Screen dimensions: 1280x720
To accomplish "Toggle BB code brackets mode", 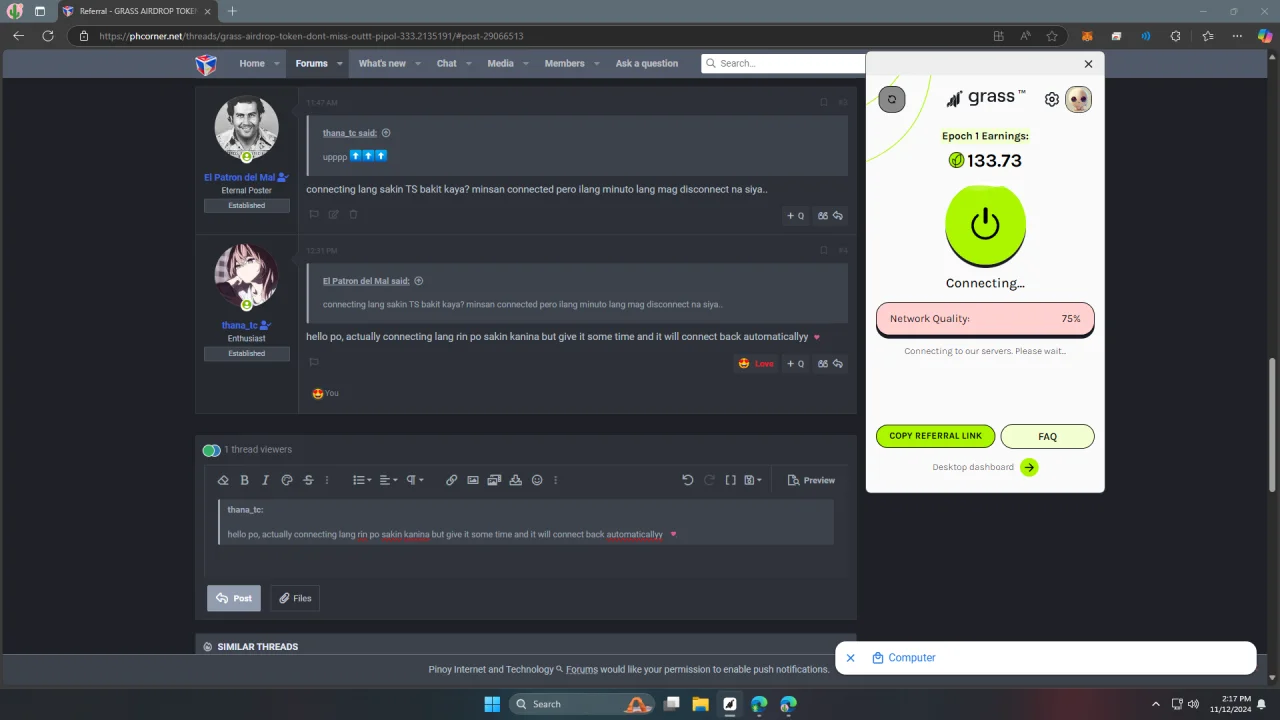I will [x=731, y=480].
